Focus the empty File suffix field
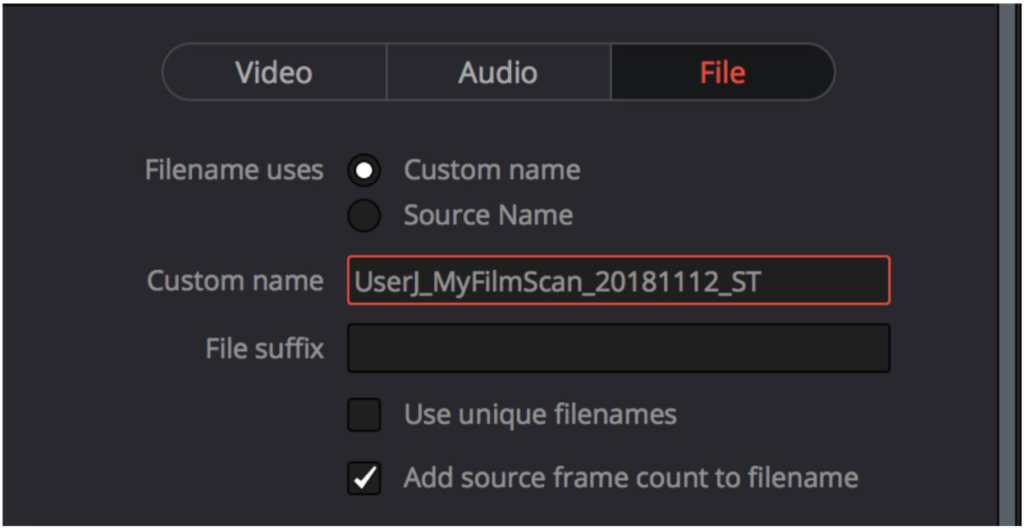The height and width of the screenshot is (530, 1024). pos(618,349)
